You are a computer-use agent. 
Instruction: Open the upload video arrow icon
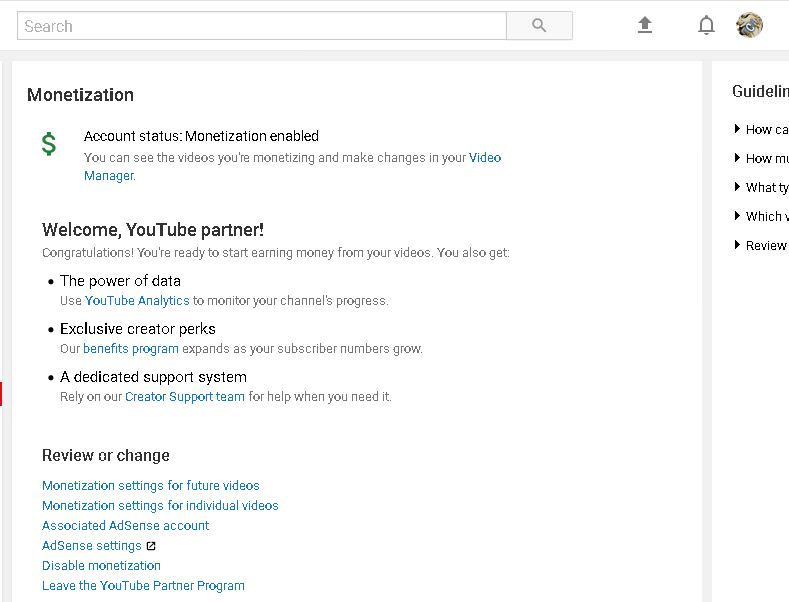click(645, 25)
